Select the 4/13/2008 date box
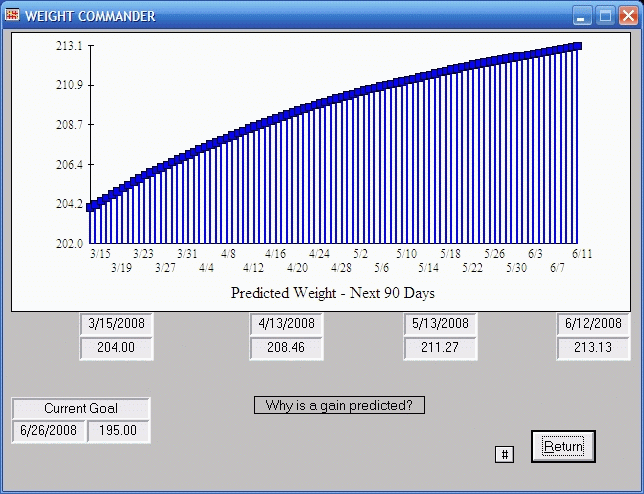644x494 pixels. [x=286, y=324]
